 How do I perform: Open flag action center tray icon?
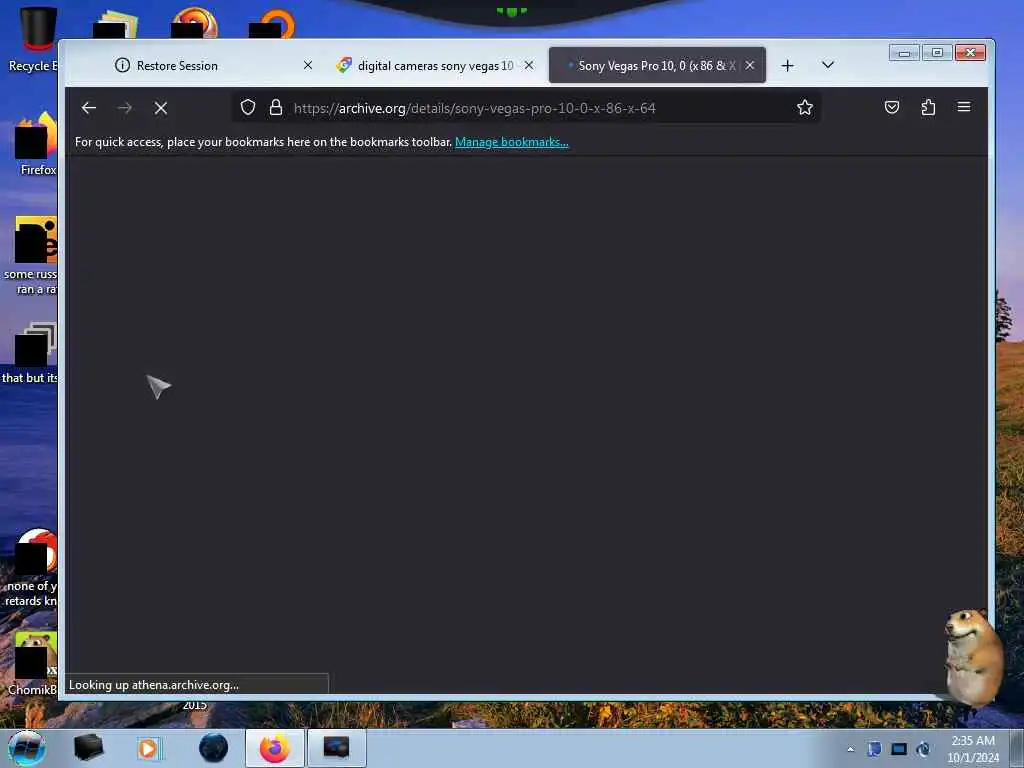point(874,749)
